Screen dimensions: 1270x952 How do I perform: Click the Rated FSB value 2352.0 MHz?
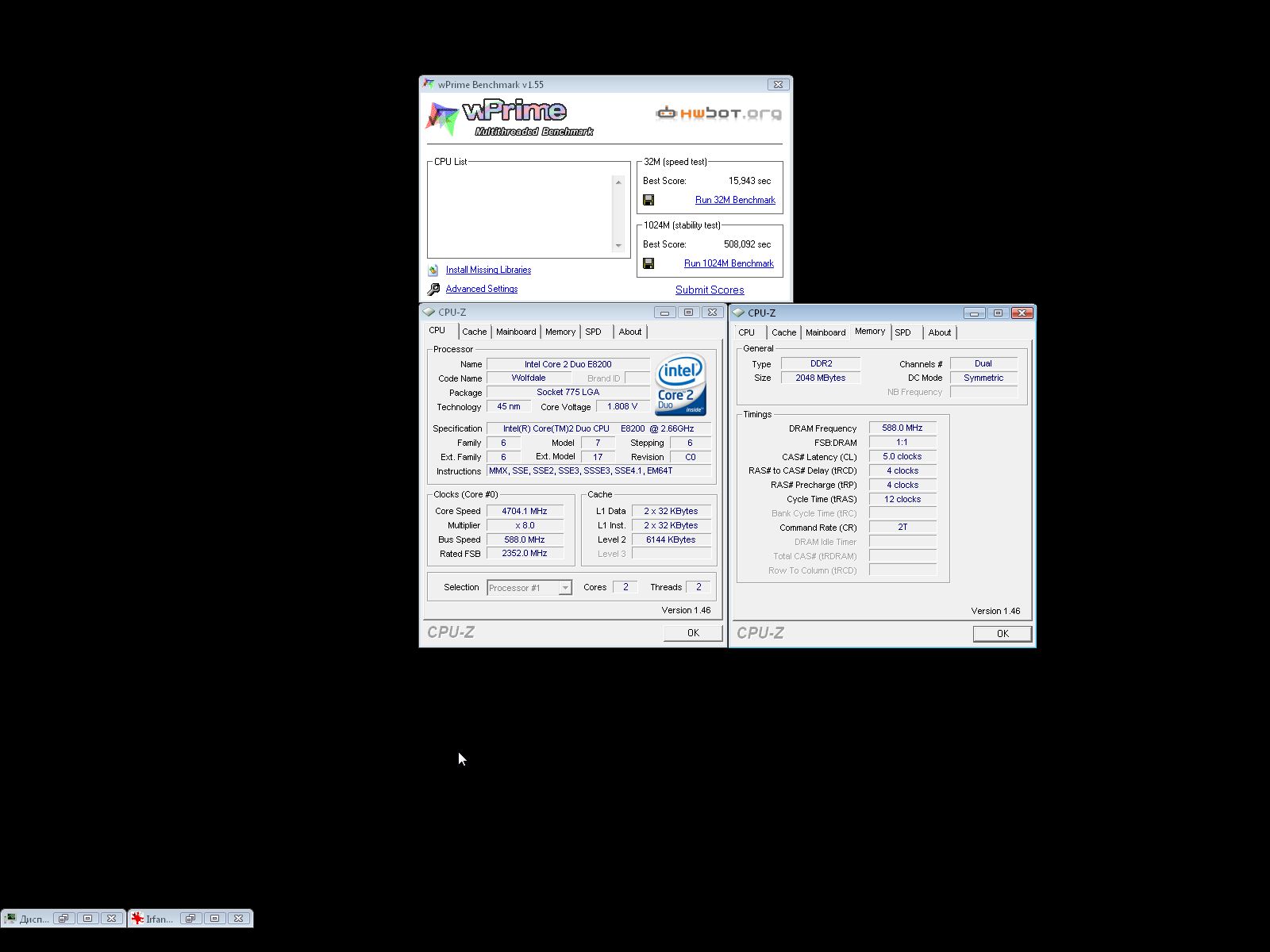pos(525,553)
